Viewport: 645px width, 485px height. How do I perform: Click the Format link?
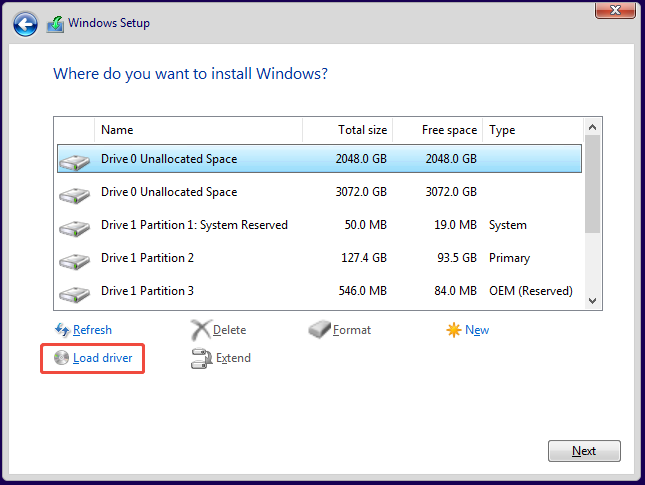click(352, 330)
